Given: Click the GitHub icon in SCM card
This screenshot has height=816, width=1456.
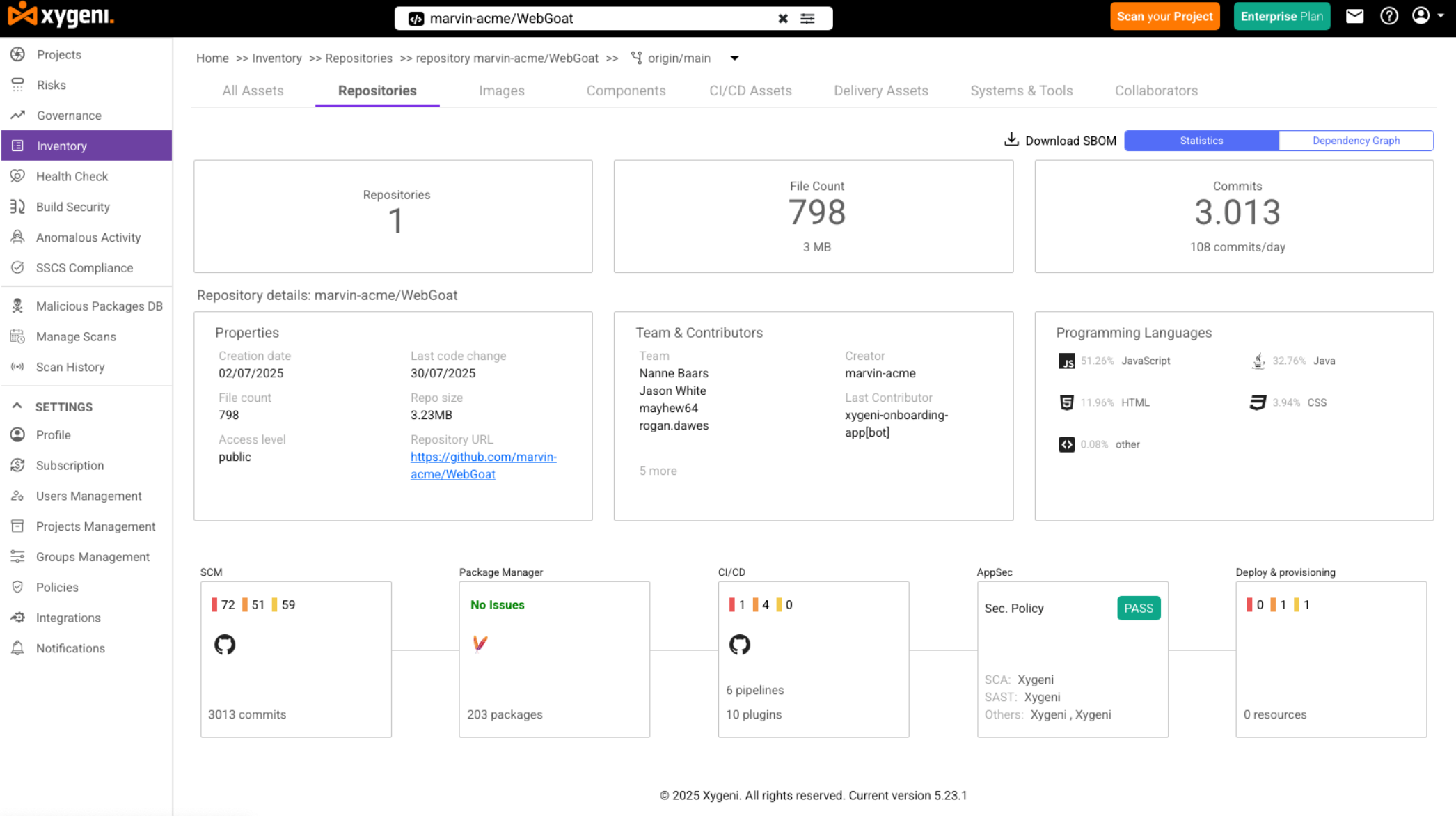Looking at the screenshot, I should [x=225, y=645].
